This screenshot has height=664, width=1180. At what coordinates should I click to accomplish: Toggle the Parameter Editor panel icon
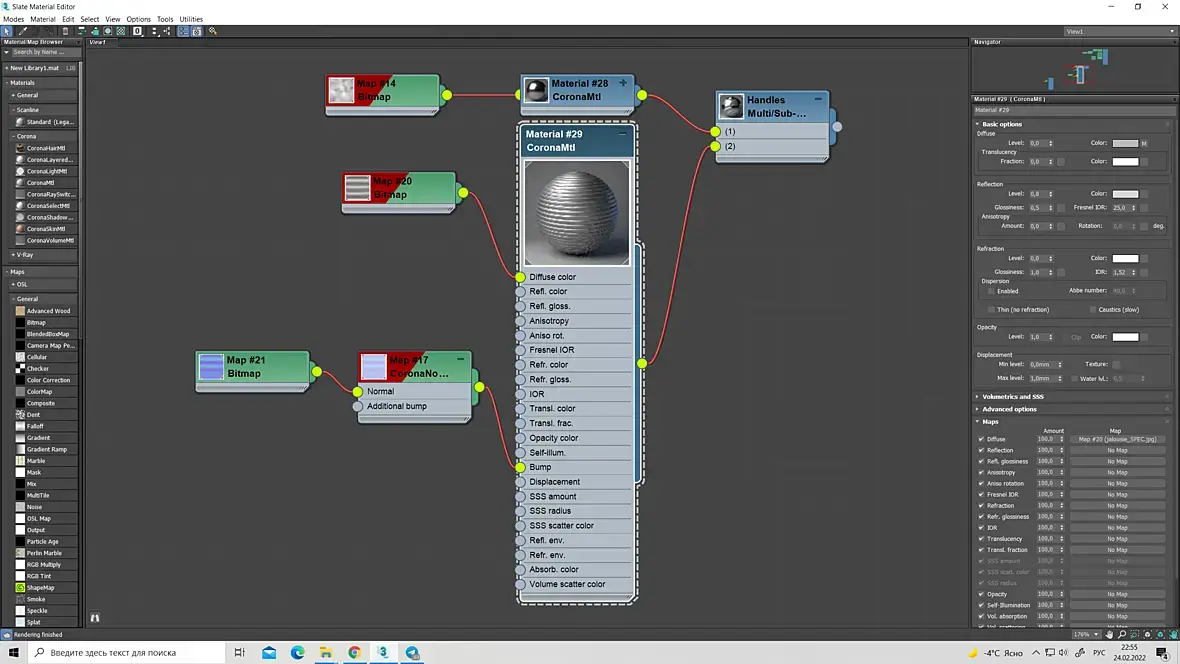(x=196, y=32)
